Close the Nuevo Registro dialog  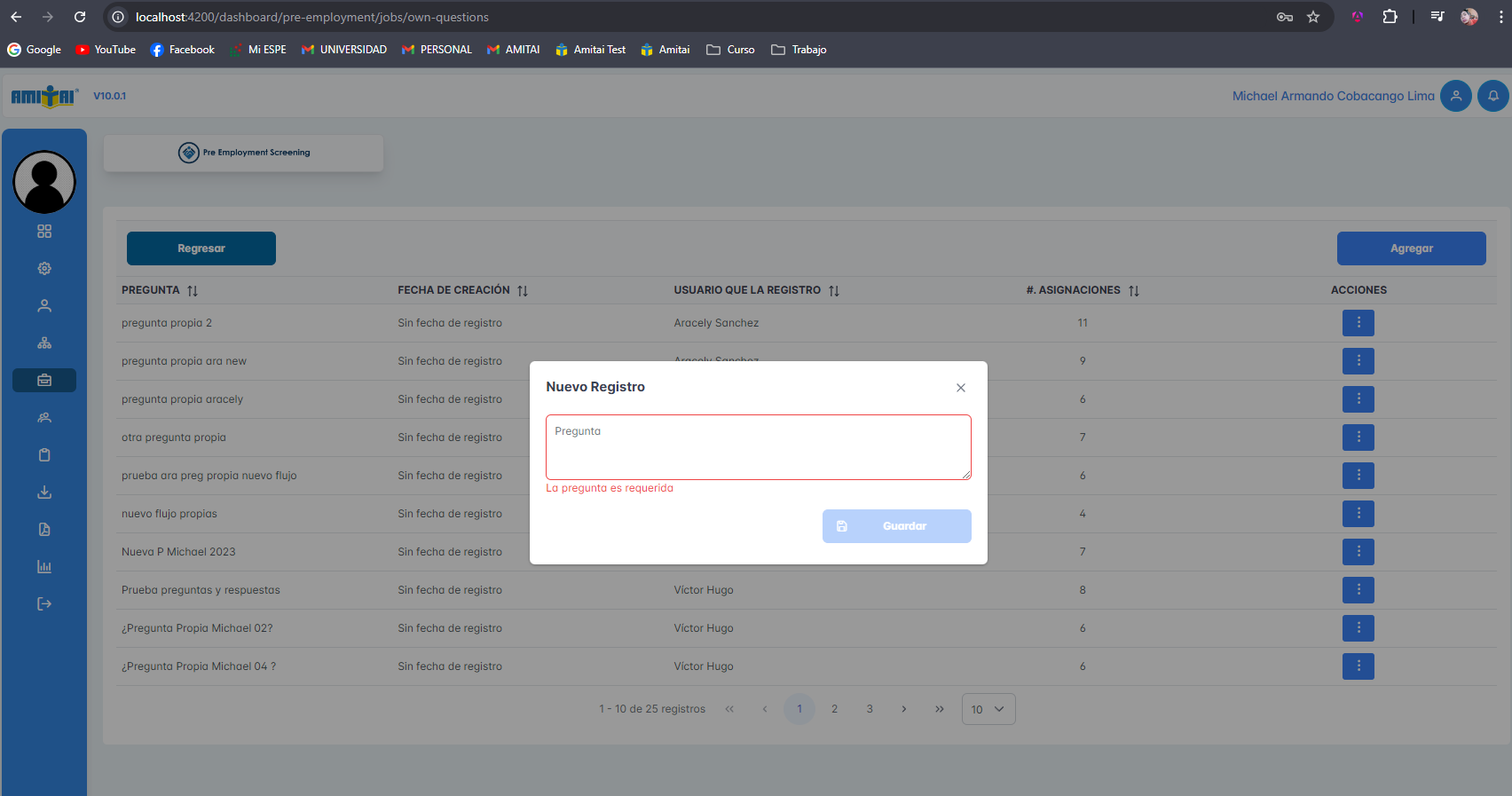pyautogui.click(x=960, y=388)
